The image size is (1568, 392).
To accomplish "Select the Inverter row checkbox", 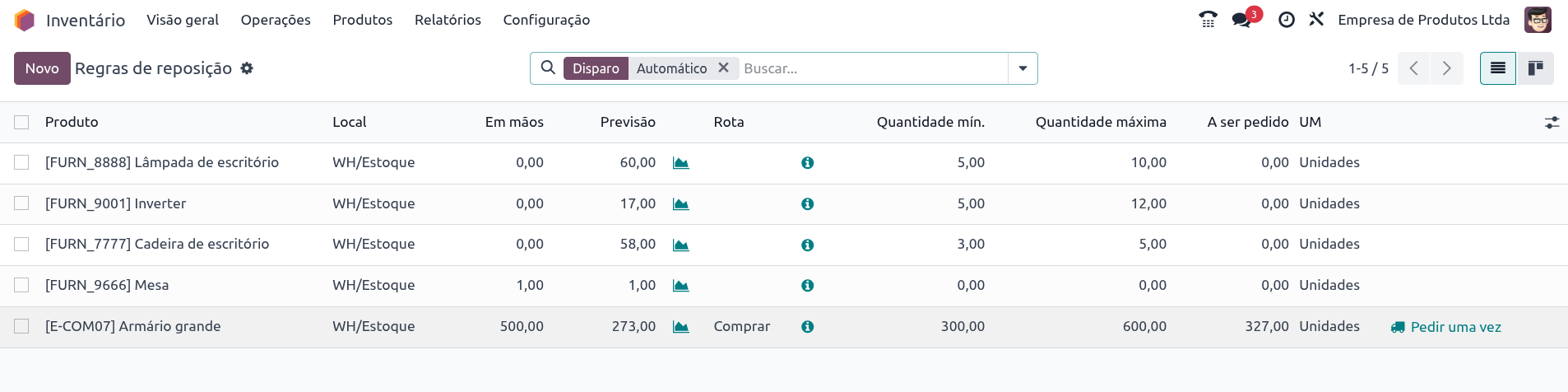I will 21,203.
